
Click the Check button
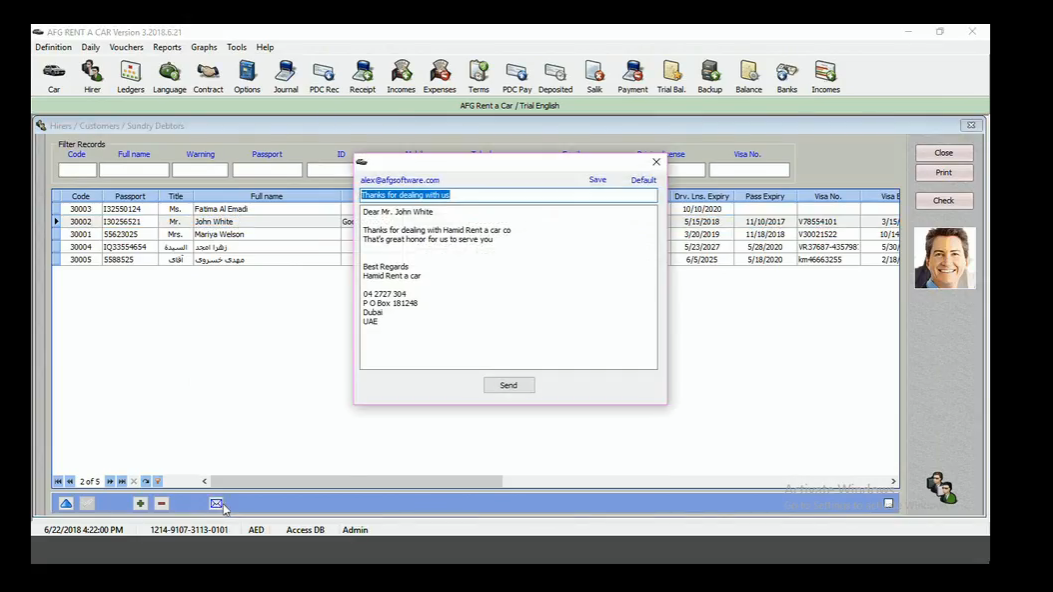(x=944, y=201)
